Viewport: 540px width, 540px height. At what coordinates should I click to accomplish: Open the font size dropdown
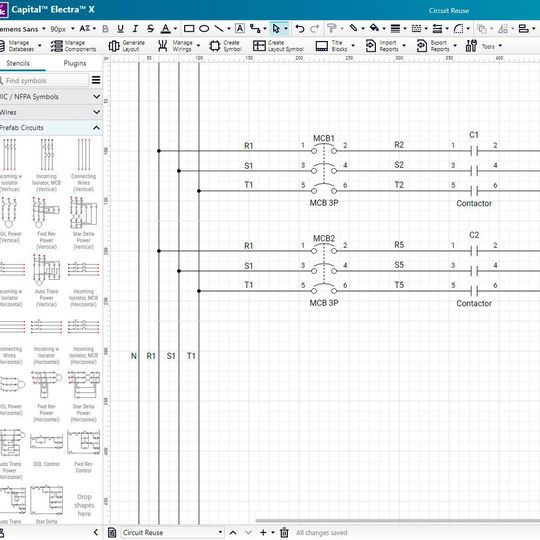tap(73, 29)
